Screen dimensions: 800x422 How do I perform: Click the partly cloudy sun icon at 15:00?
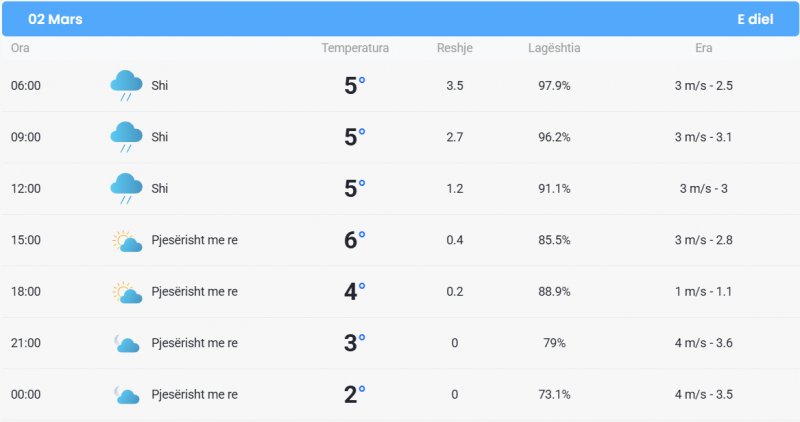point(127,241)
